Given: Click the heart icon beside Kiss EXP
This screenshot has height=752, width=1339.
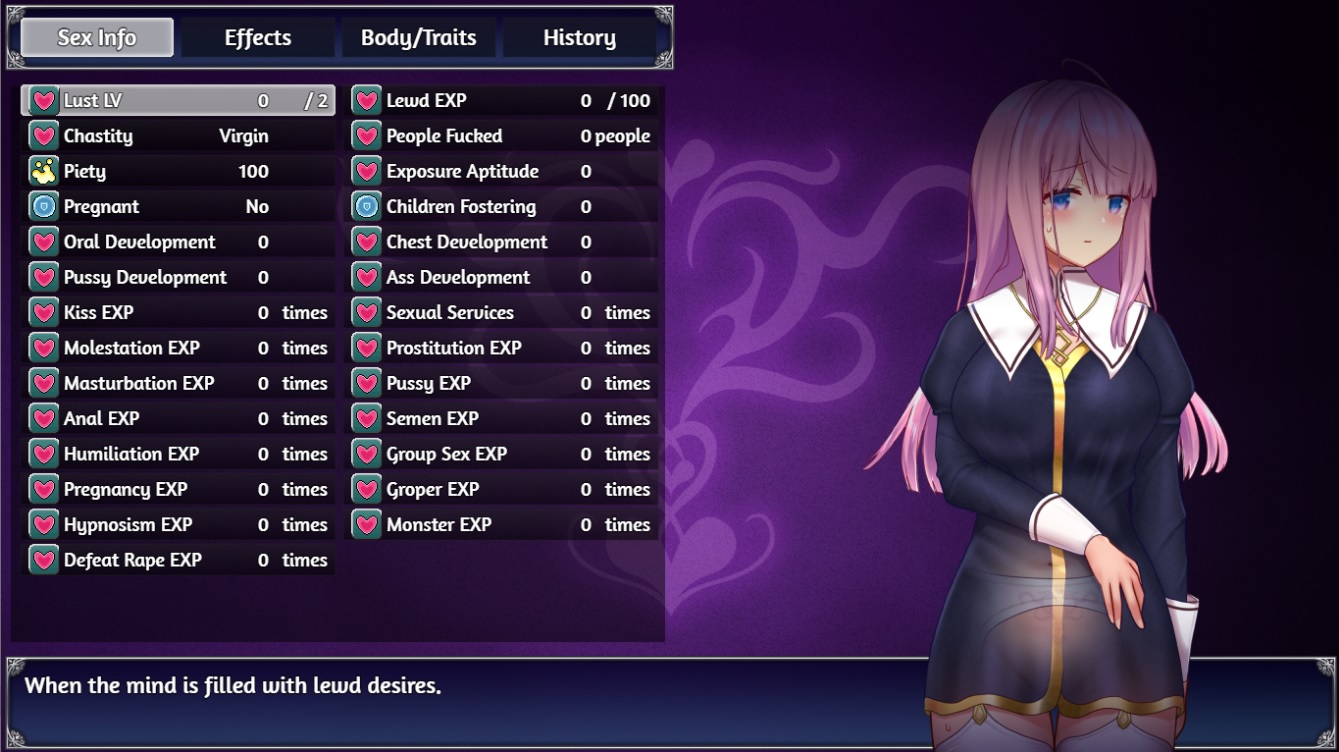Looking at the screenshot, I should (x=43, y=313).
